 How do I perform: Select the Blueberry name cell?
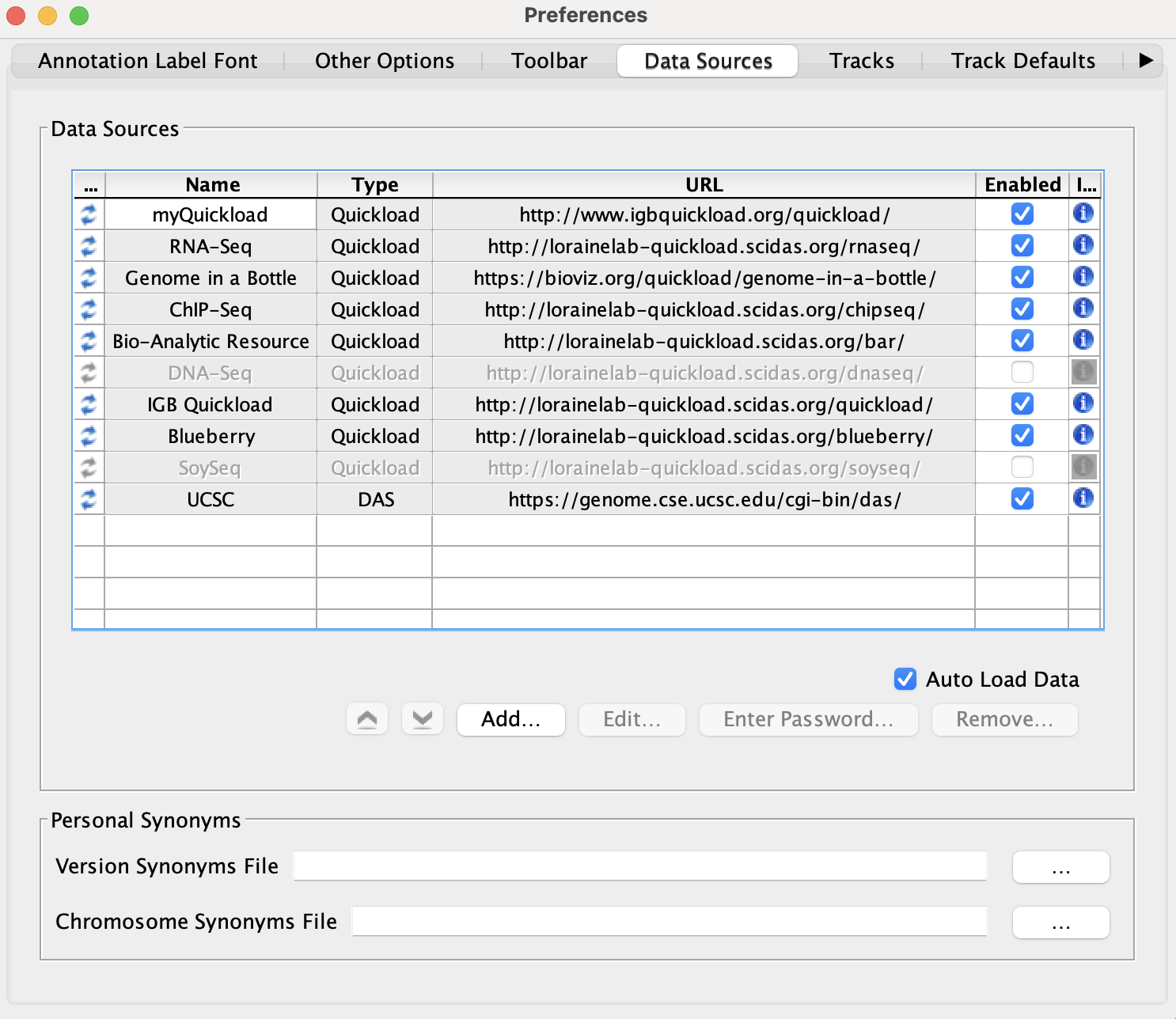click(211, 436)
